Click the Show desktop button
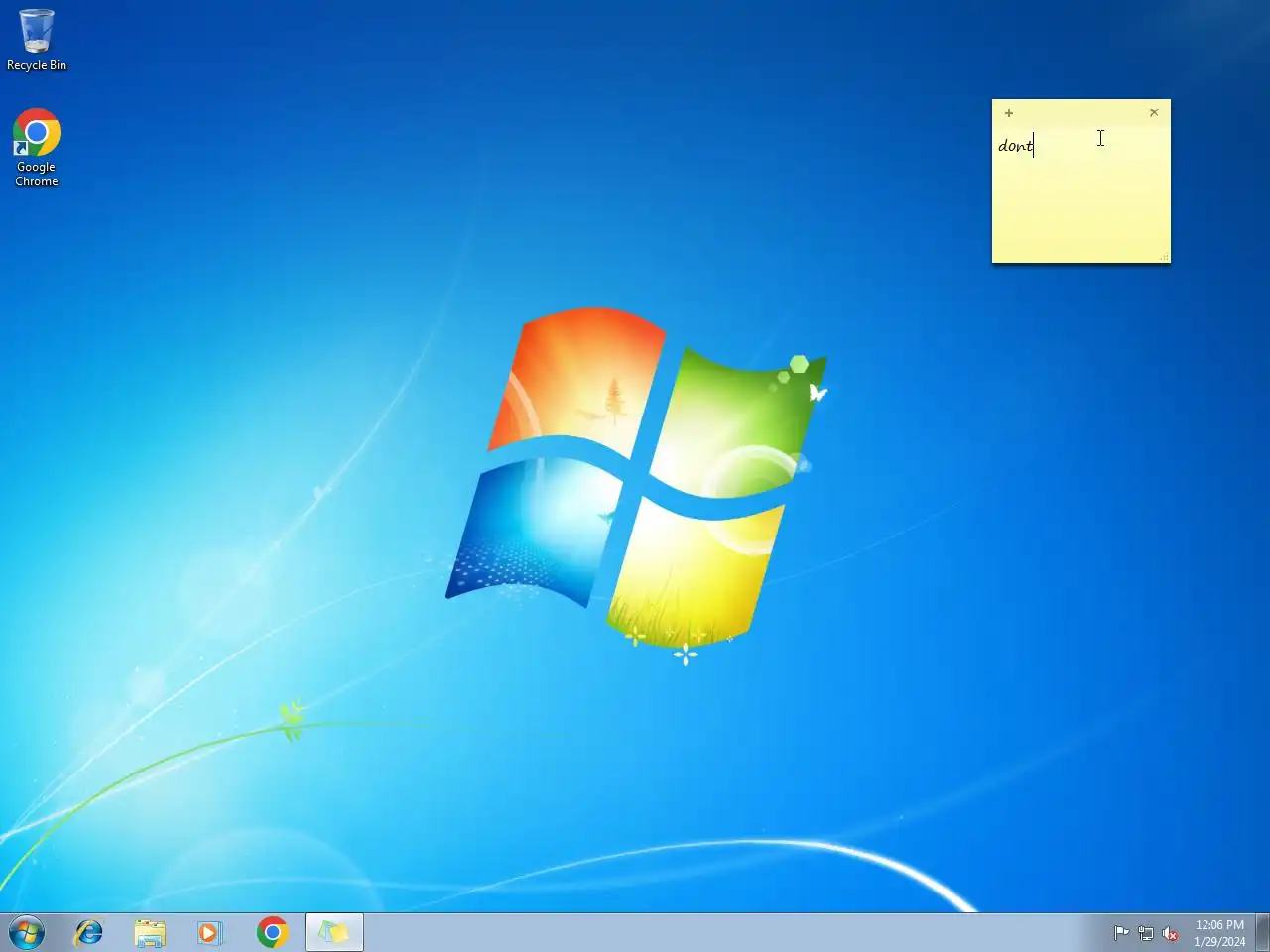This screenshot has height=952, width=1270. (1263, 933)
